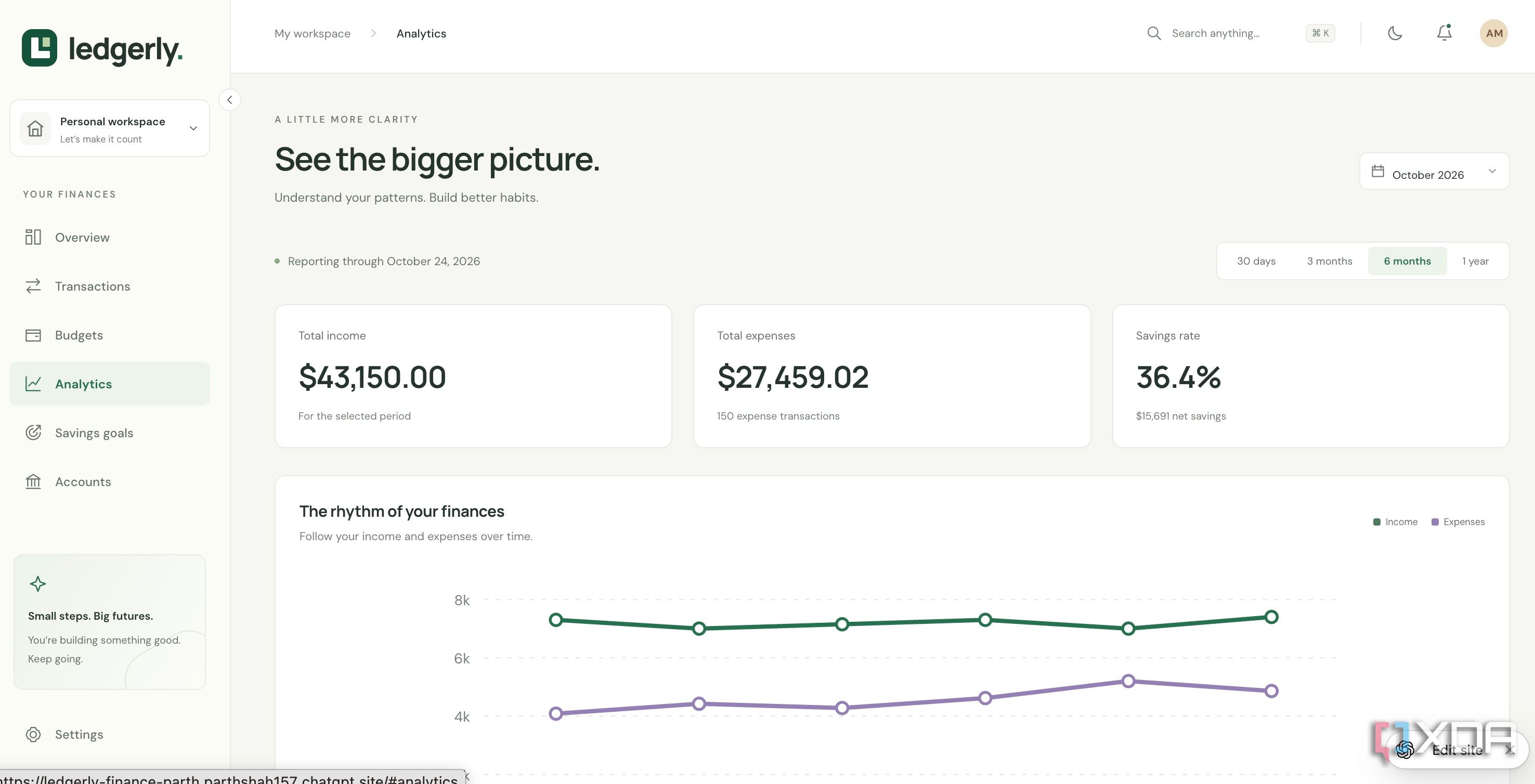Screen dimensions: 1535x784
Task: Click the last income data point on chart
Action: (1271, 617)
